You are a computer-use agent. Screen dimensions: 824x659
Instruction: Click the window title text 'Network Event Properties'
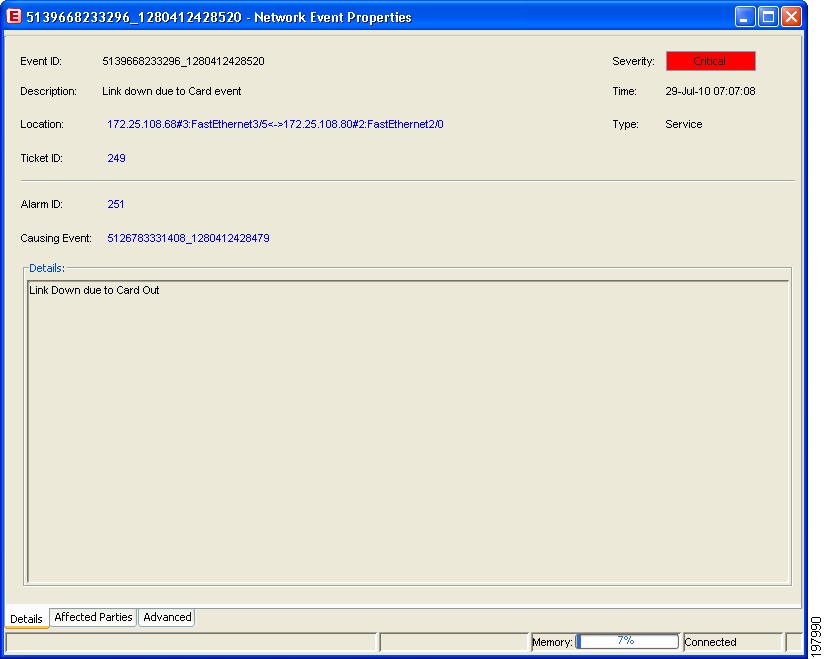coord(333,17)
